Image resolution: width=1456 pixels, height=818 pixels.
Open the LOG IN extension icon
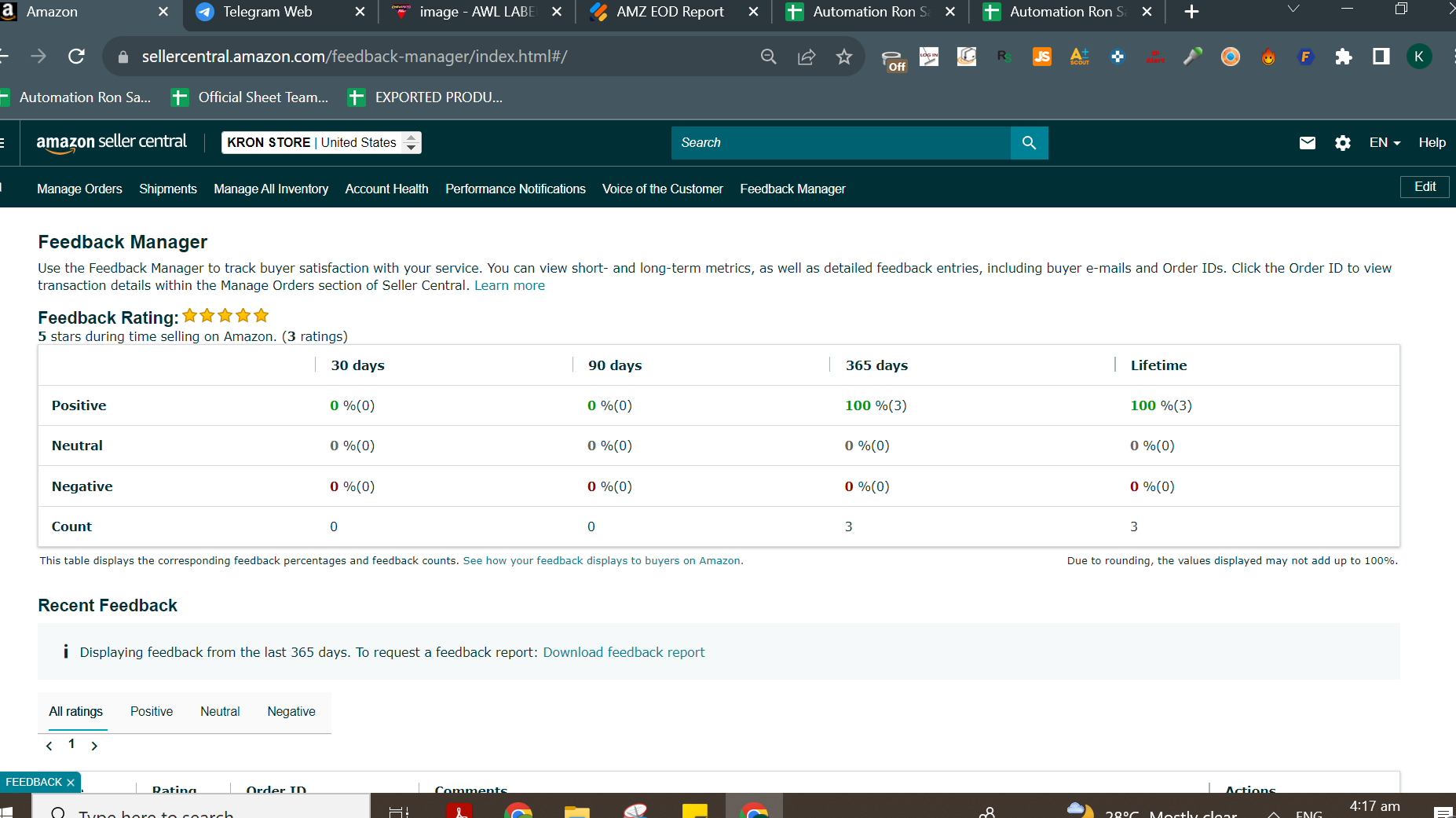pos(929,57)
